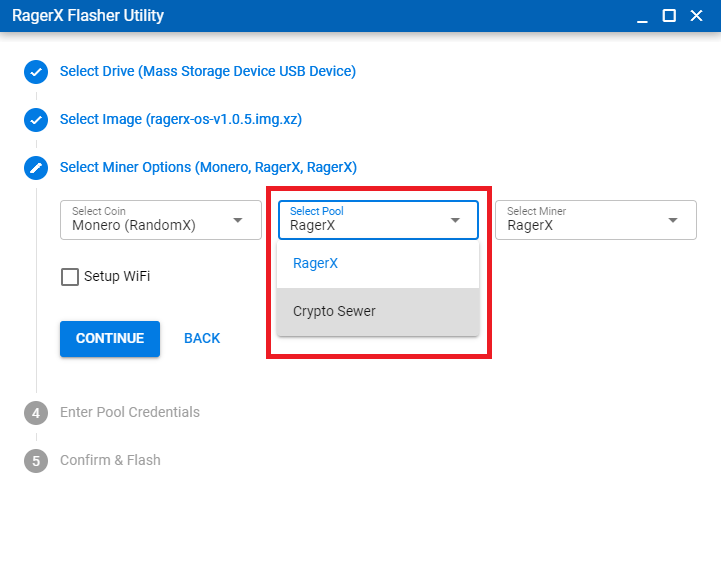Viewport: 721px width, 576px height.
Task: Close the RagerX Flasher Utility window
Action: [696, 16]
